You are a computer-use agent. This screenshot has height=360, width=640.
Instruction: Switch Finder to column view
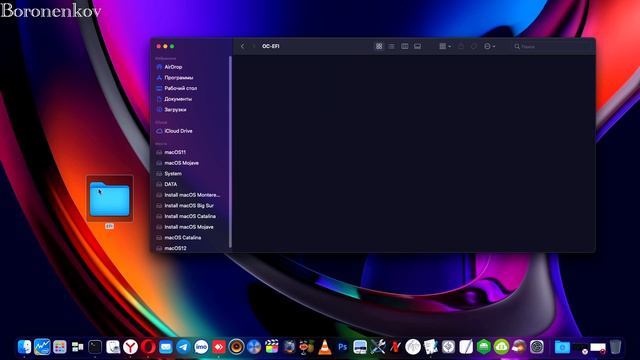click(404, 46)
